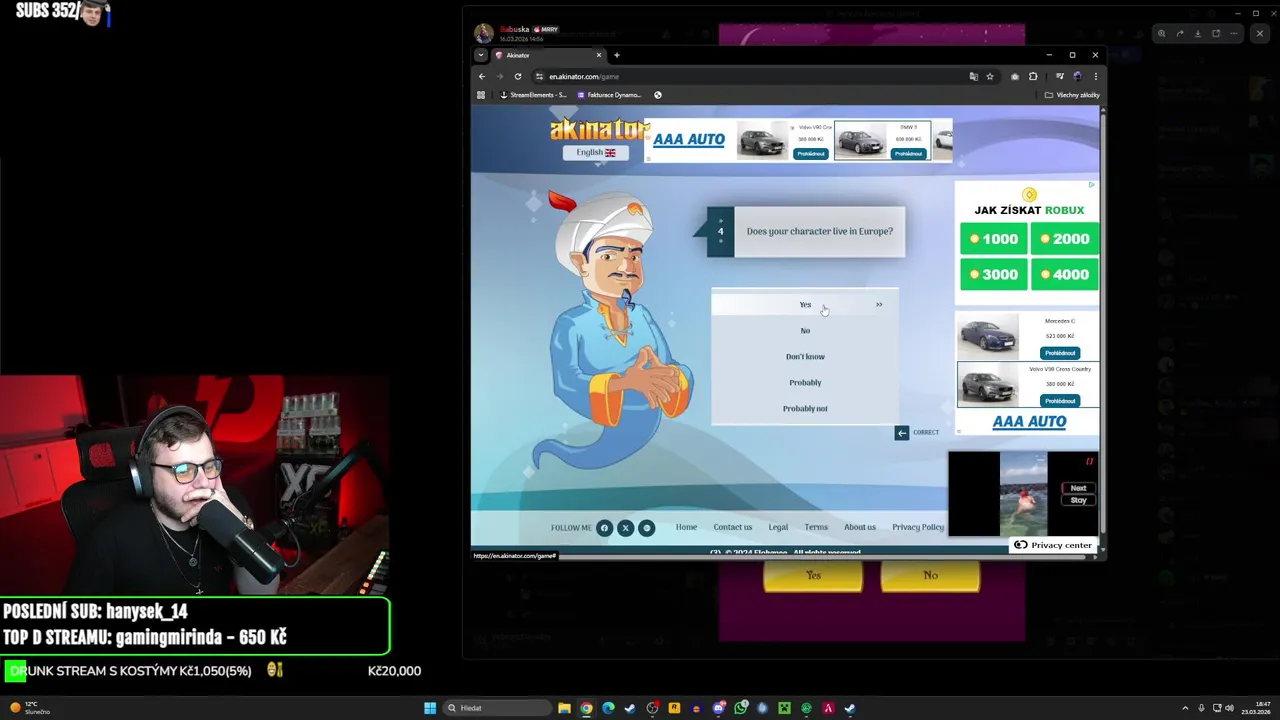Open the Privacy center button
1280x720 pixels.
(x=1053, y=545)
